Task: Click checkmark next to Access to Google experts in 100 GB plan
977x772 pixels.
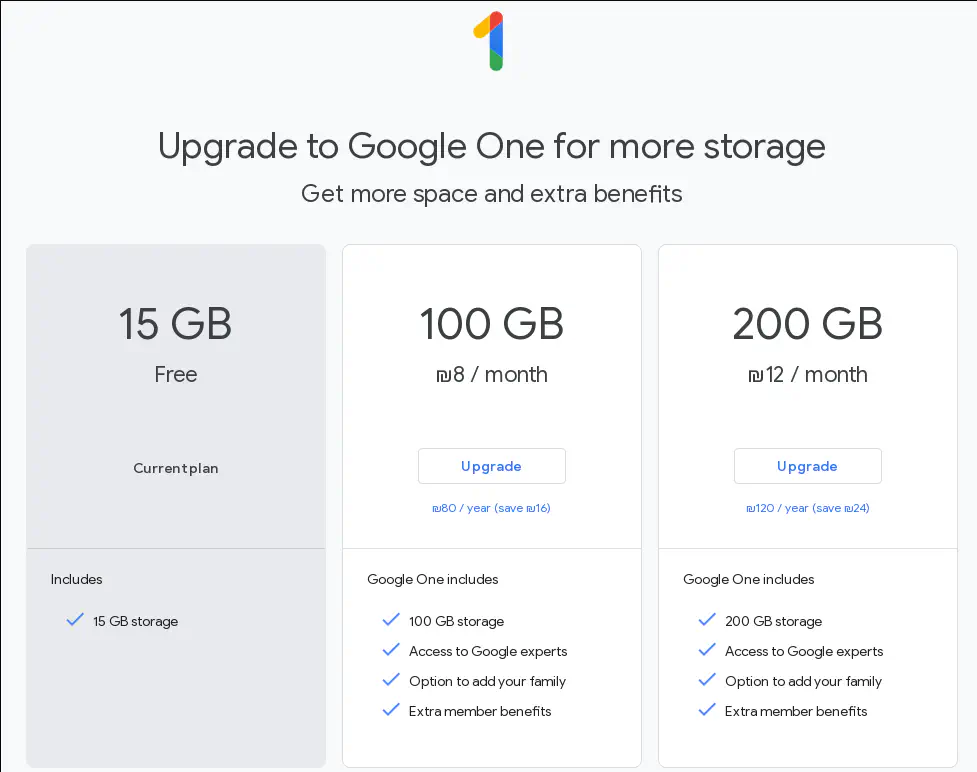Action: (391, 650)
